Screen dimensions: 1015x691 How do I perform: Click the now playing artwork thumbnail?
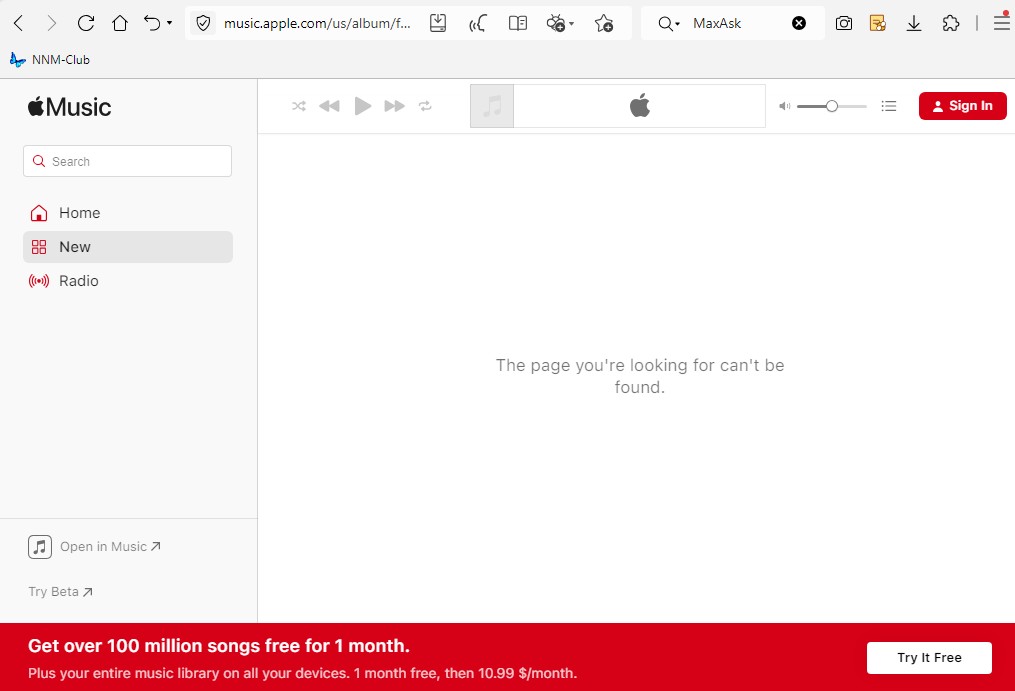coord(492,106)
